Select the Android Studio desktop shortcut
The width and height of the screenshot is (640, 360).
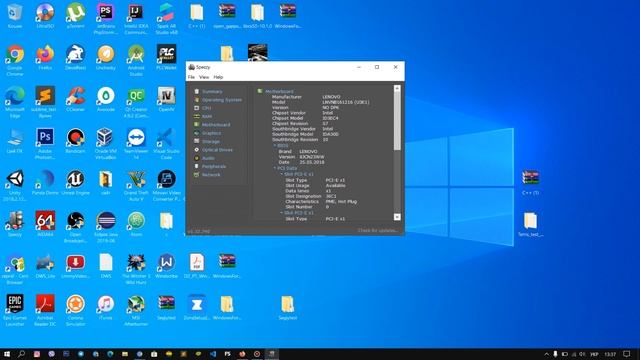[x=136, y=60]
